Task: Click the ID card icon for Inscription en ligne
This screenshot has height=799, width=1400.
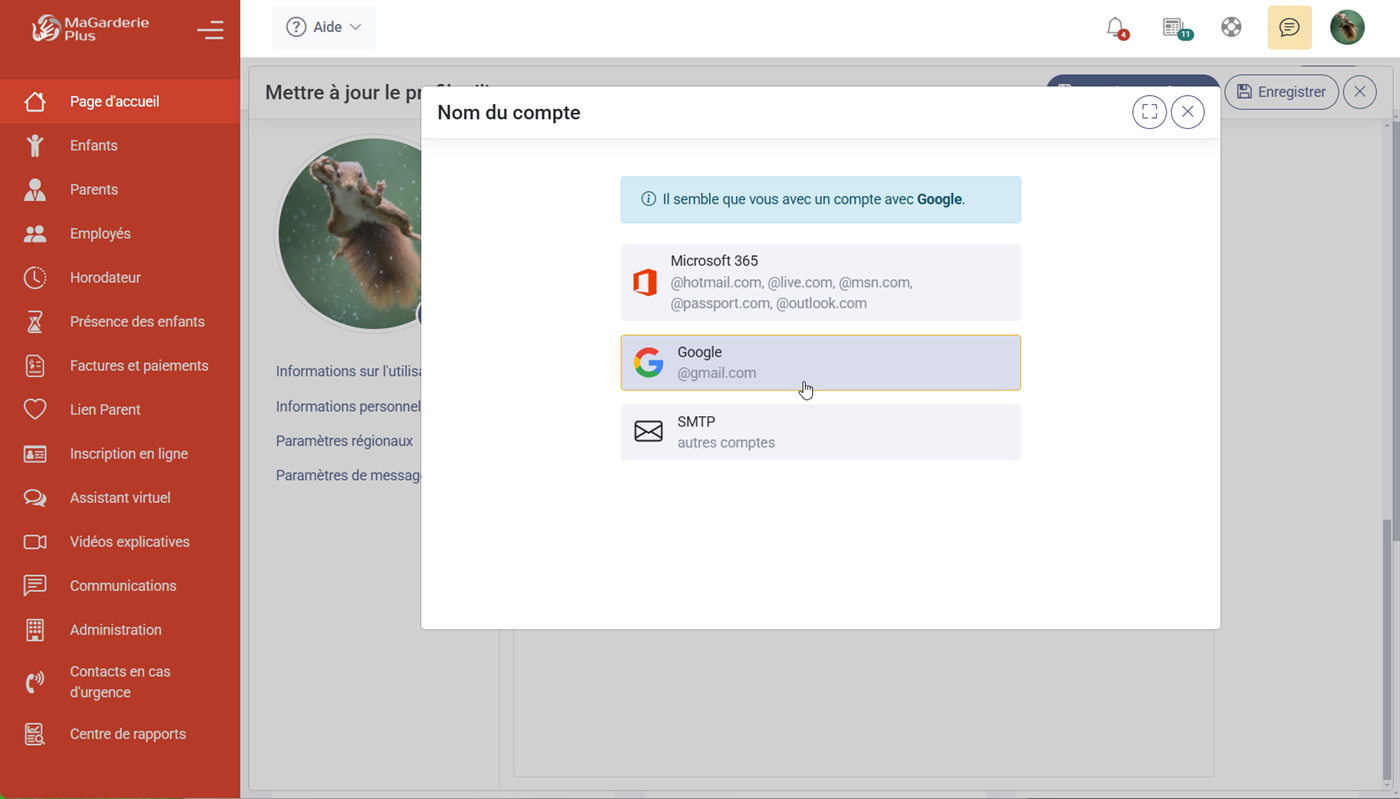Action: point(35,453)
